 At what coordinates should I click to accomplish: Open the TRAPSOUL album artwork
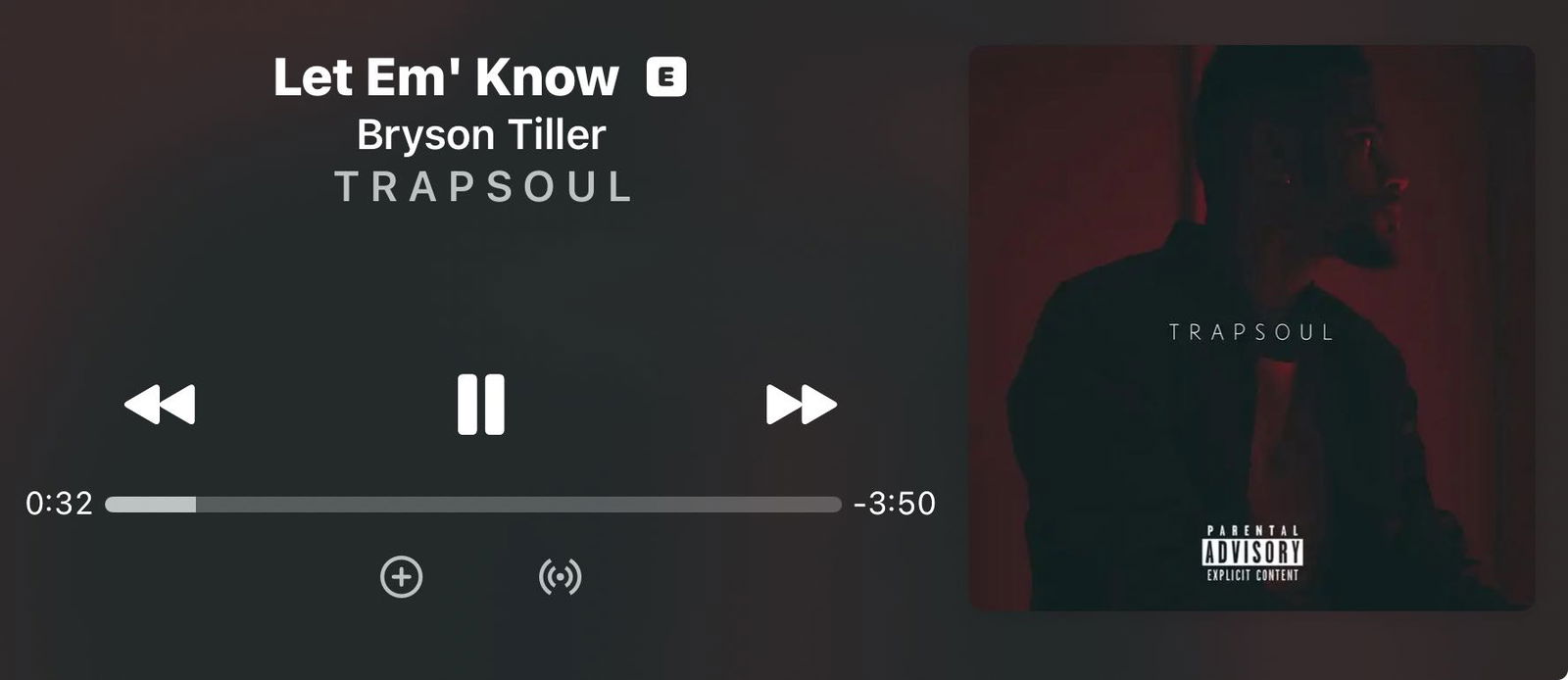[1251, 328]
